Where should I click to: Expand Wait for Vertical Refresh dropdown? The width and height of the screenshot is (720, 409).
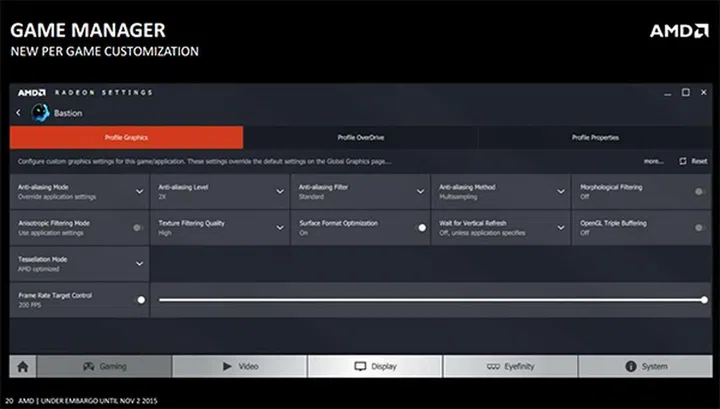point(561,228)
